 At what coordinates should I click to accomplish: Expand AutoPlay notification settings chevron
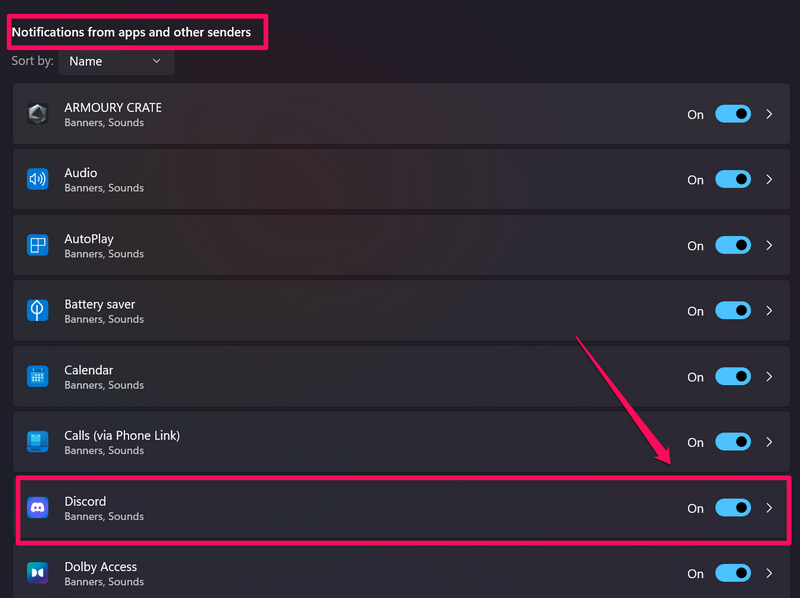(x=769, y=245)
